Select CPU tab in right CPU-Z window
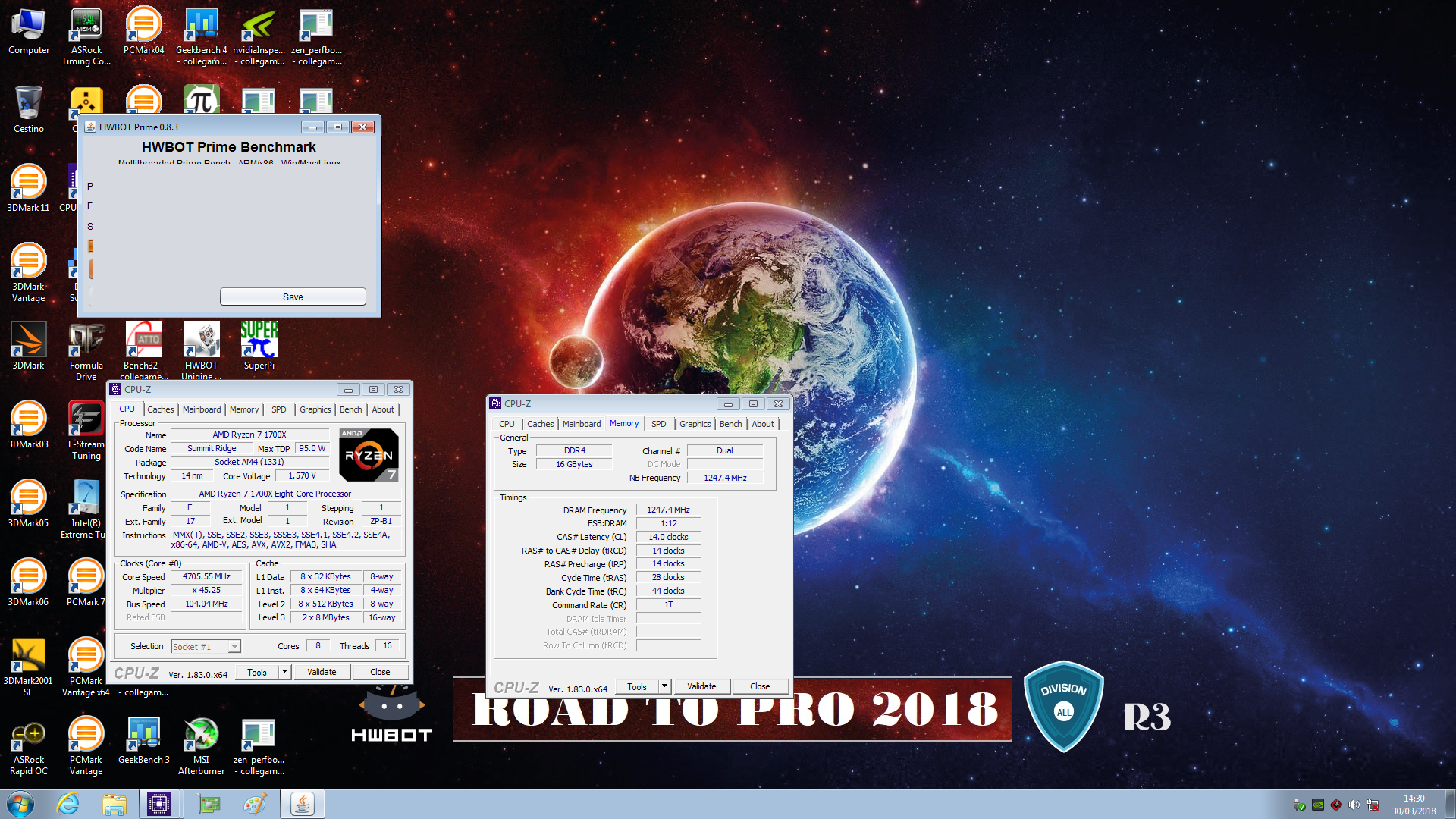 coord(507,424)
